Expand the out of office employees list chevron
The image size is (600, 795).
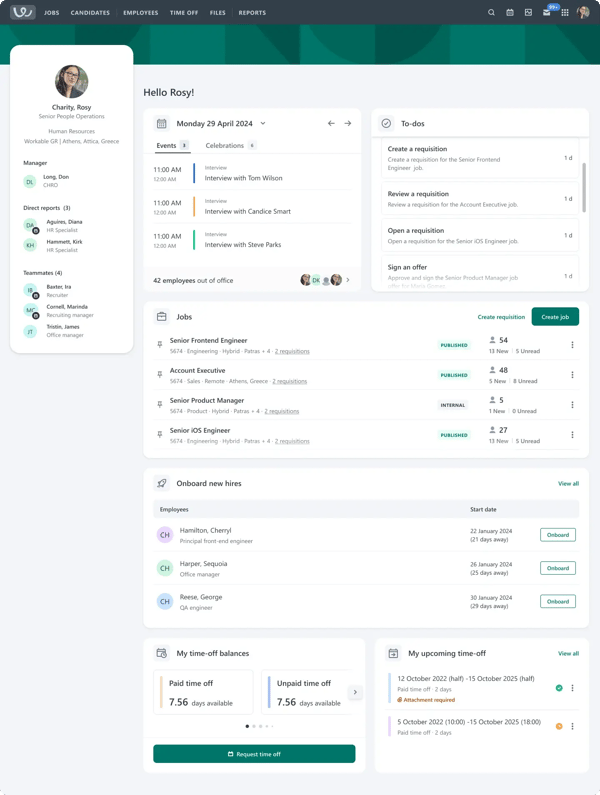coord(347,280)
